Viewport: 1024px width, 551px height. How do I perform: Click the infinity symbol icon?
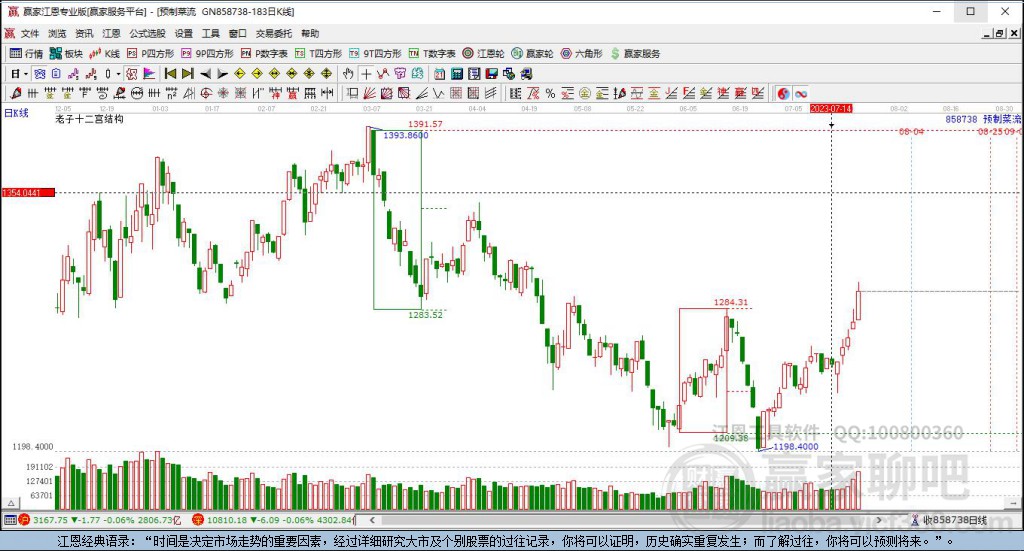801,93
